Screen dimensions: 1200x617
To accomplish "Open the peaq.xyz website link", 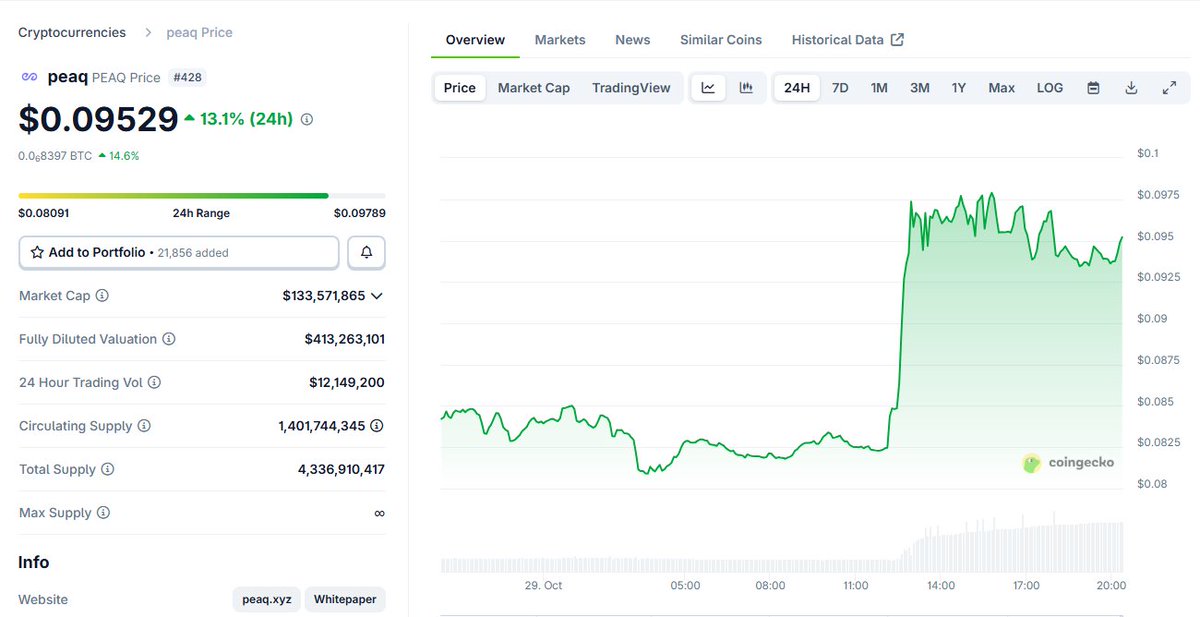I will click(267, 600).
